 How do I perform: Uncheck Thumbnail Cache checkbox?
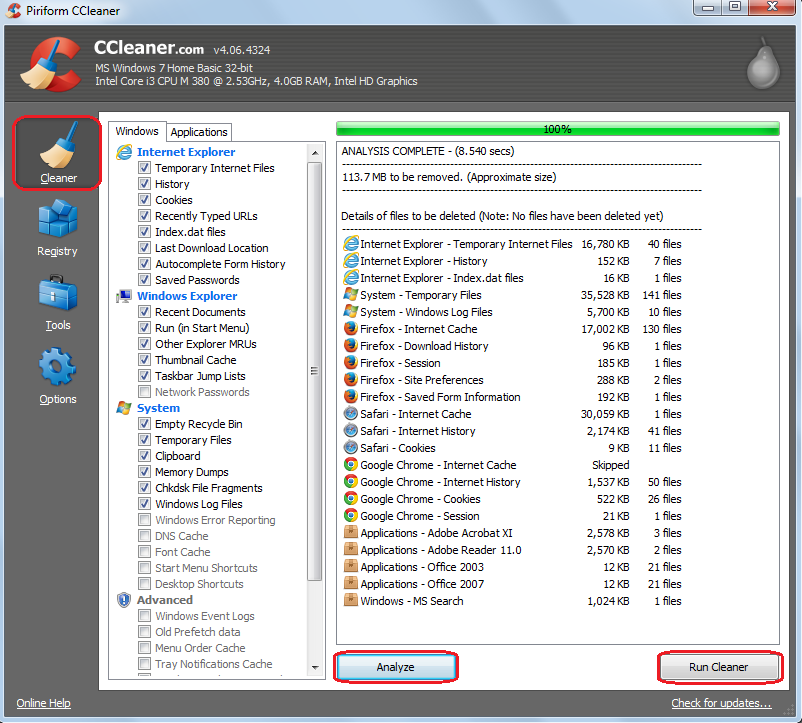(144, 359)
